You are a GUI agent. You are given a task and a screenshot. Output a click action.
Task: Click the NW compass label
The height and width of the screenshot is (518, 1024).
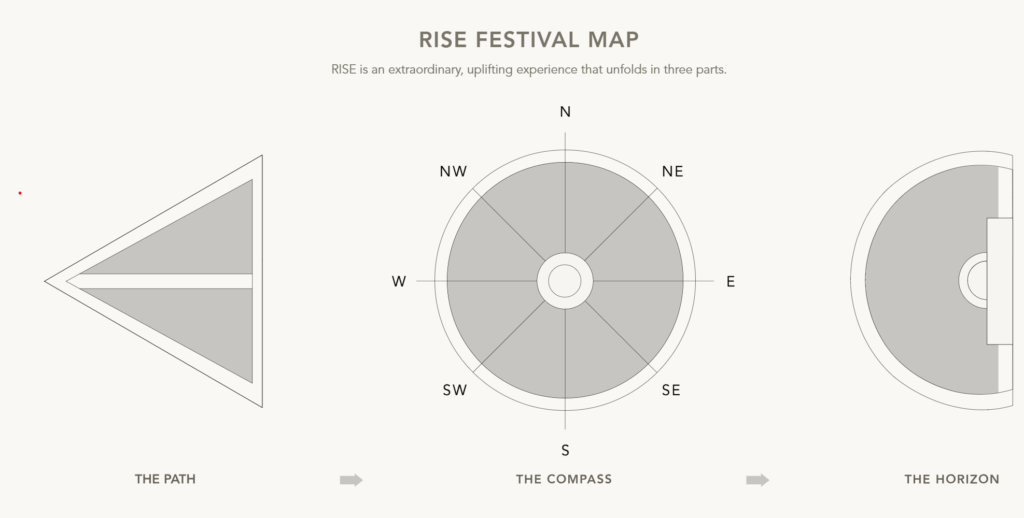tap(453, 172)
